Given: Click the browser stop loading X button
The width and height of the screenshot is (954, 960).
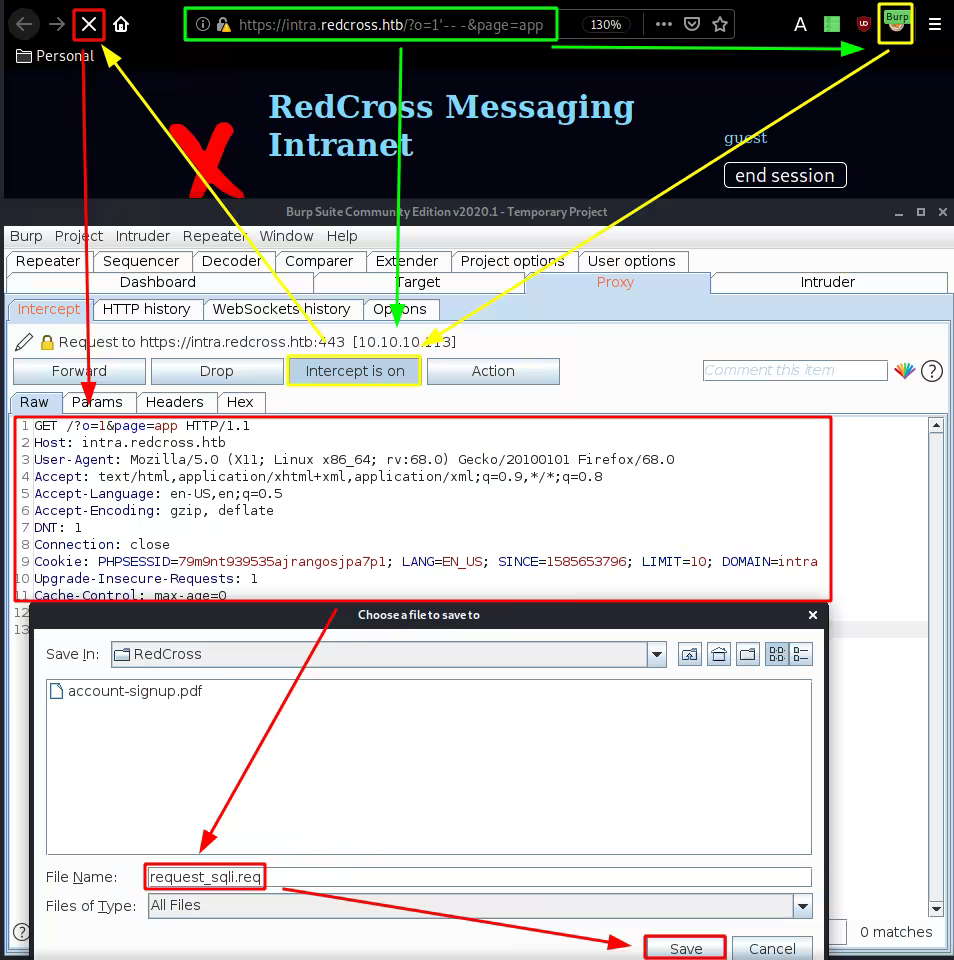Looking at the screenshot, I should coord(89,24).
